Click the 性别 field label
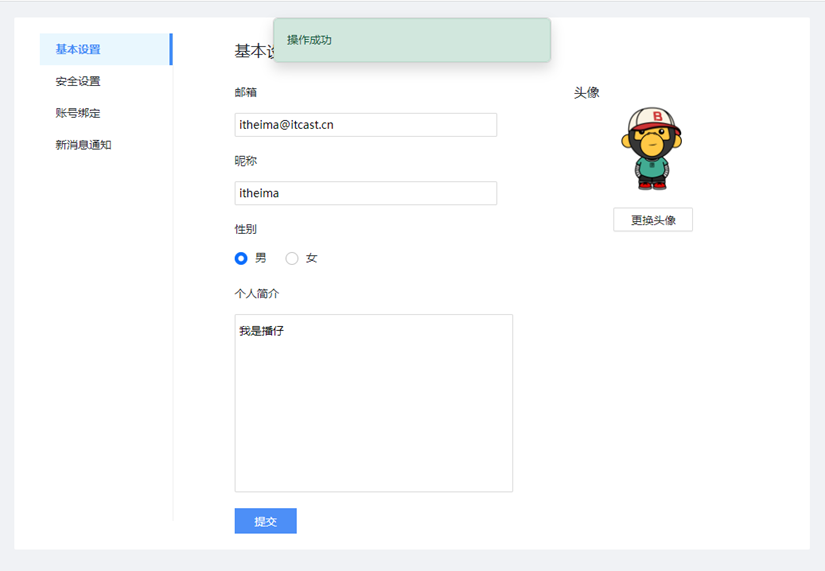Screen dimensions: 825x571 (x=246, y=229)
